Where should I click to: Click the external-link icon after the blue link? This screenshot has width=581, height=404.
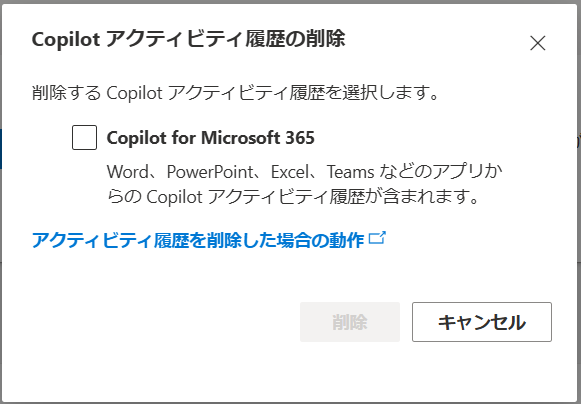coord(378,238)
